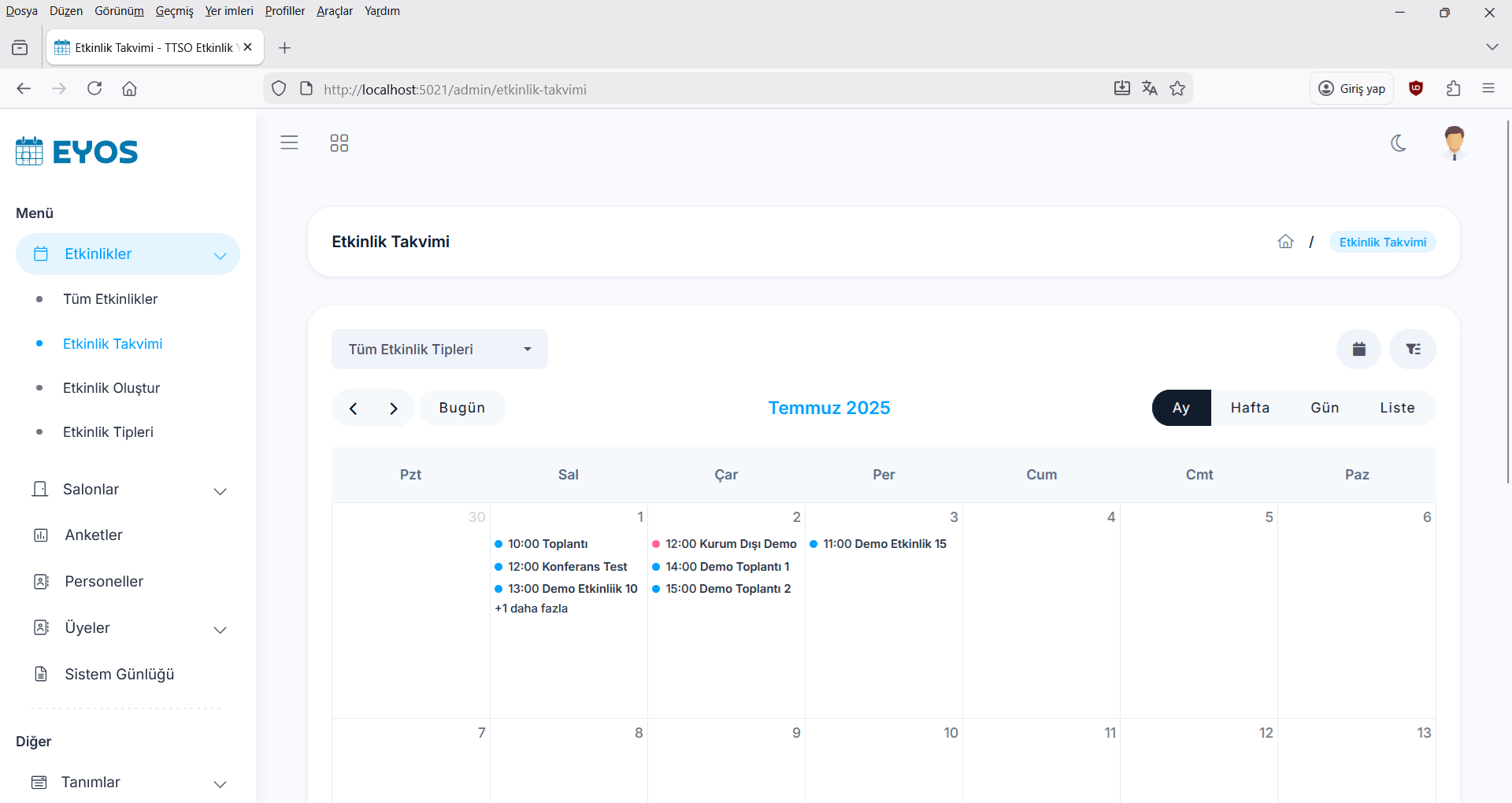Open the 12:00 Kurum Dışı Demo event

point(730,544)
